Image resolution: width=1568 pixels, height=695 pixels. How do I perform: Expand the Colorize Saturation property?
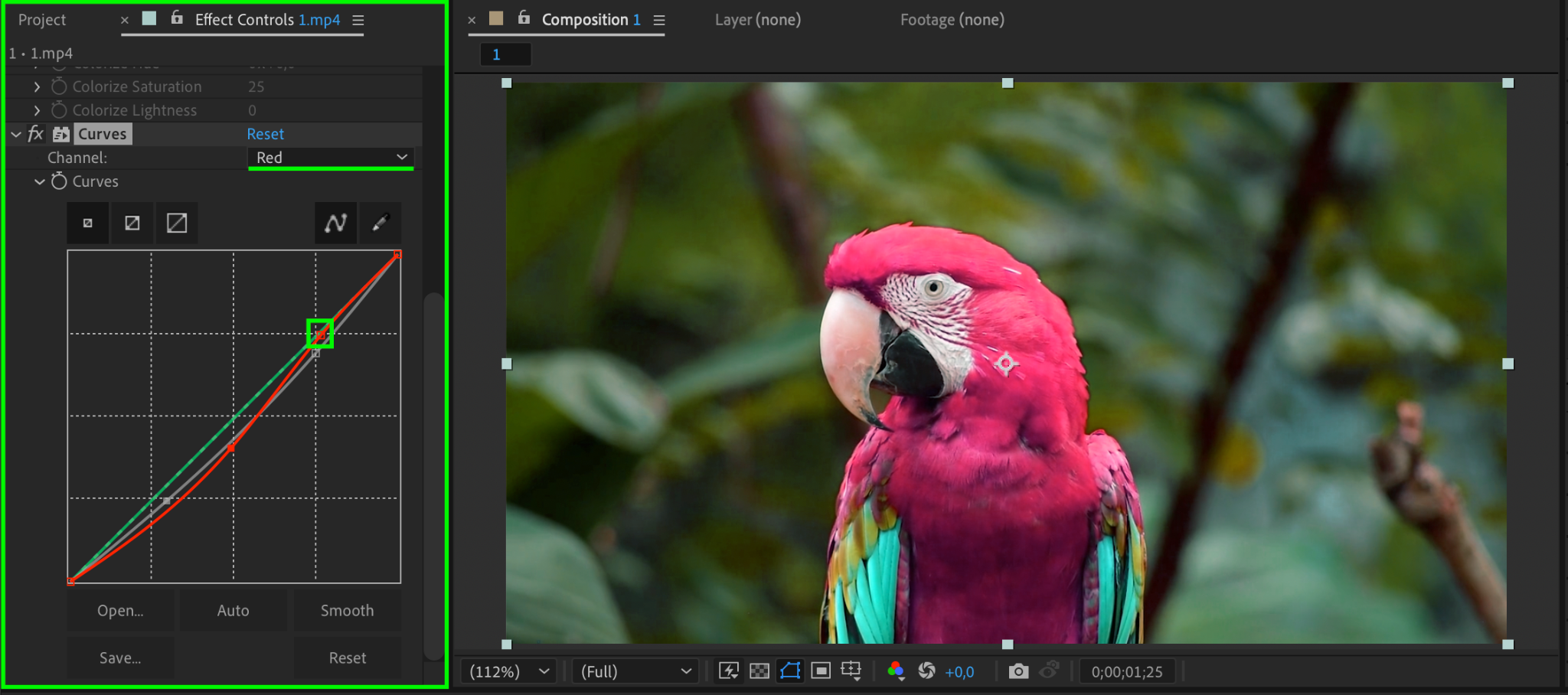(x=37, y=87)
